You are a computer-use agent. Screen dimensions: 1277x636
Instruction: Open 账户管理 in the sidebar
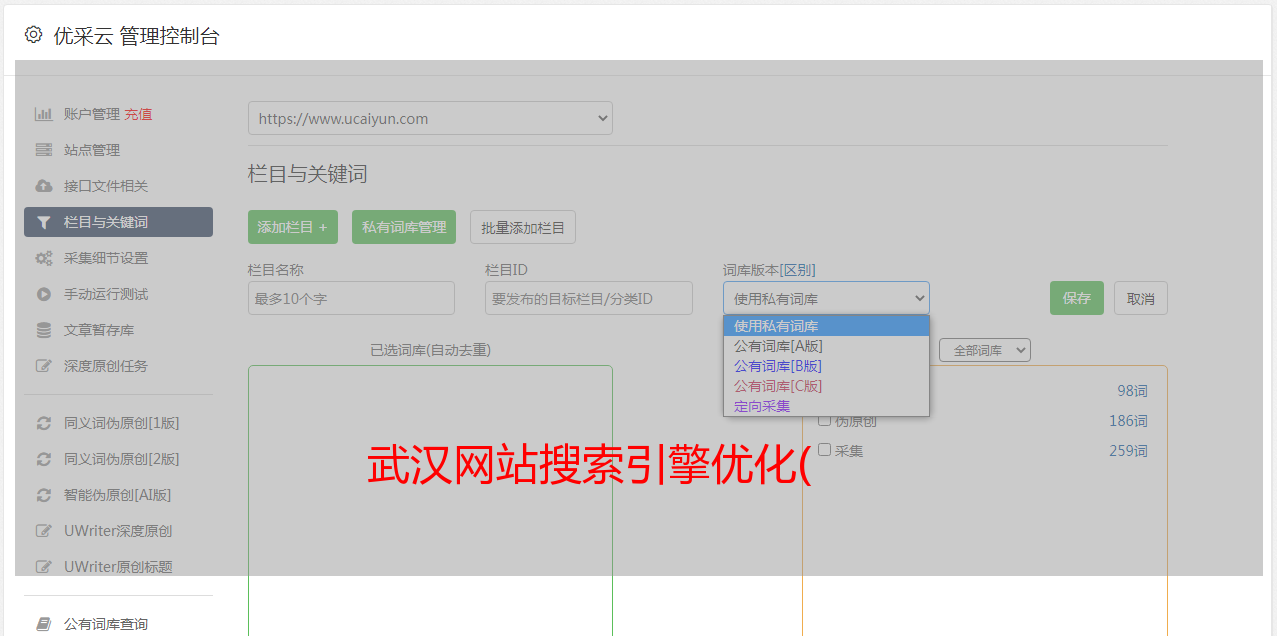tap(92, 114)
